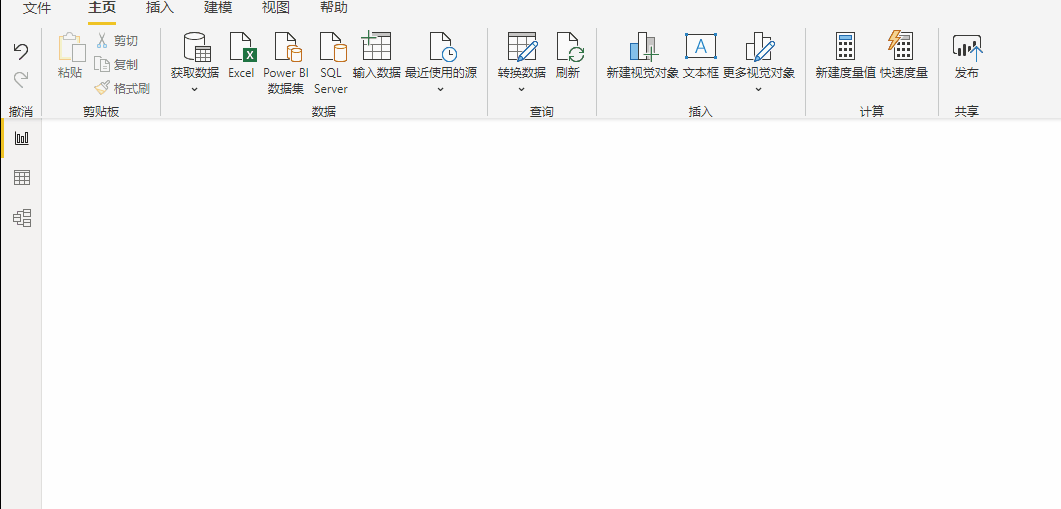Click the Redo arrow icon
The width and height of the screenshot is (1061, 509).
pos(21,80)
